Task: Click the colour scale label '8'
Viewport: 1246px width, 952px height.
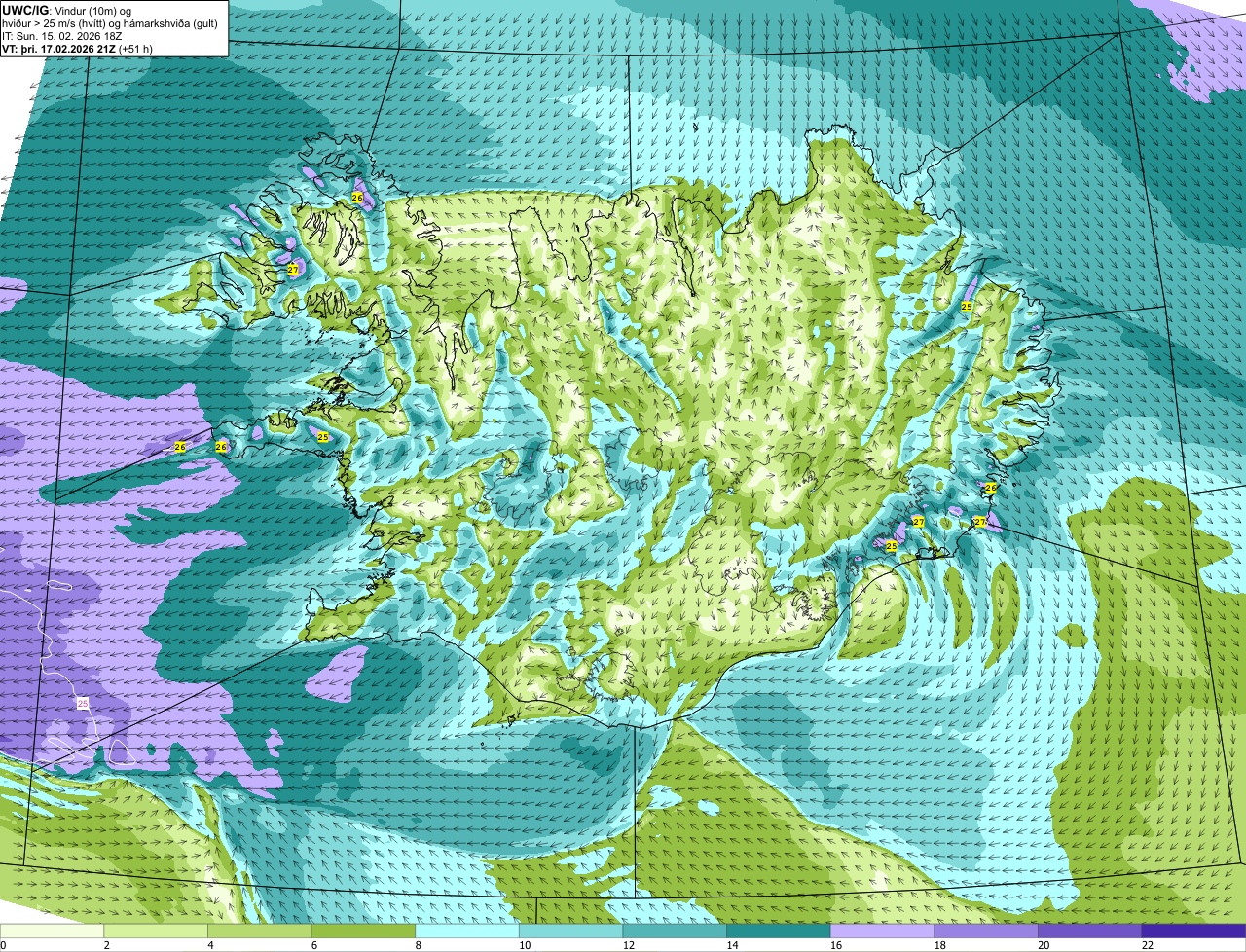Action: click(418, 944)
